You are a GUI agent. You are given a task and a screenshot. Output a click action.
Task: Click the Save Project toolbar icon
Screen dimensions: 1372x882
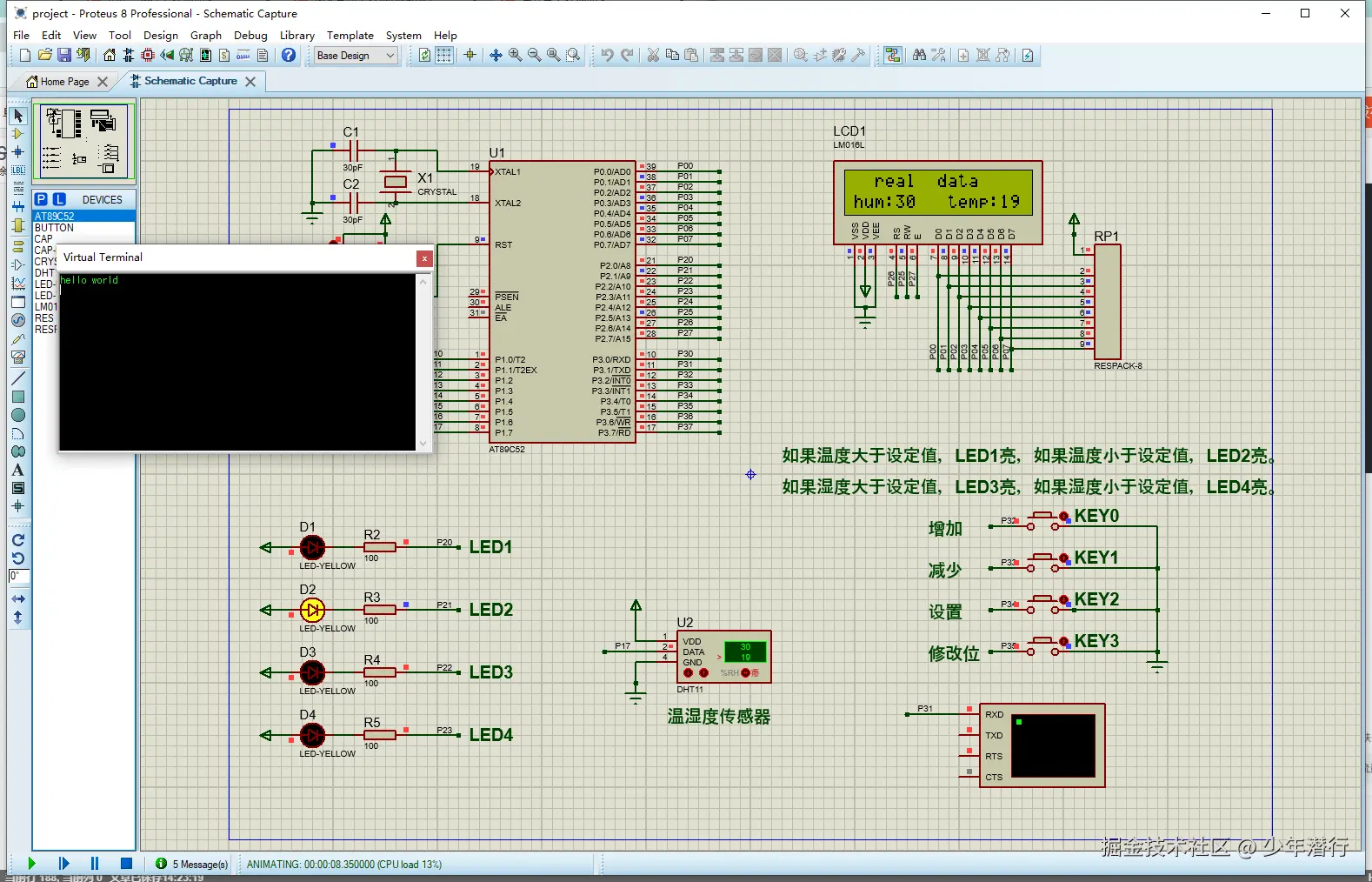(63, 56)
